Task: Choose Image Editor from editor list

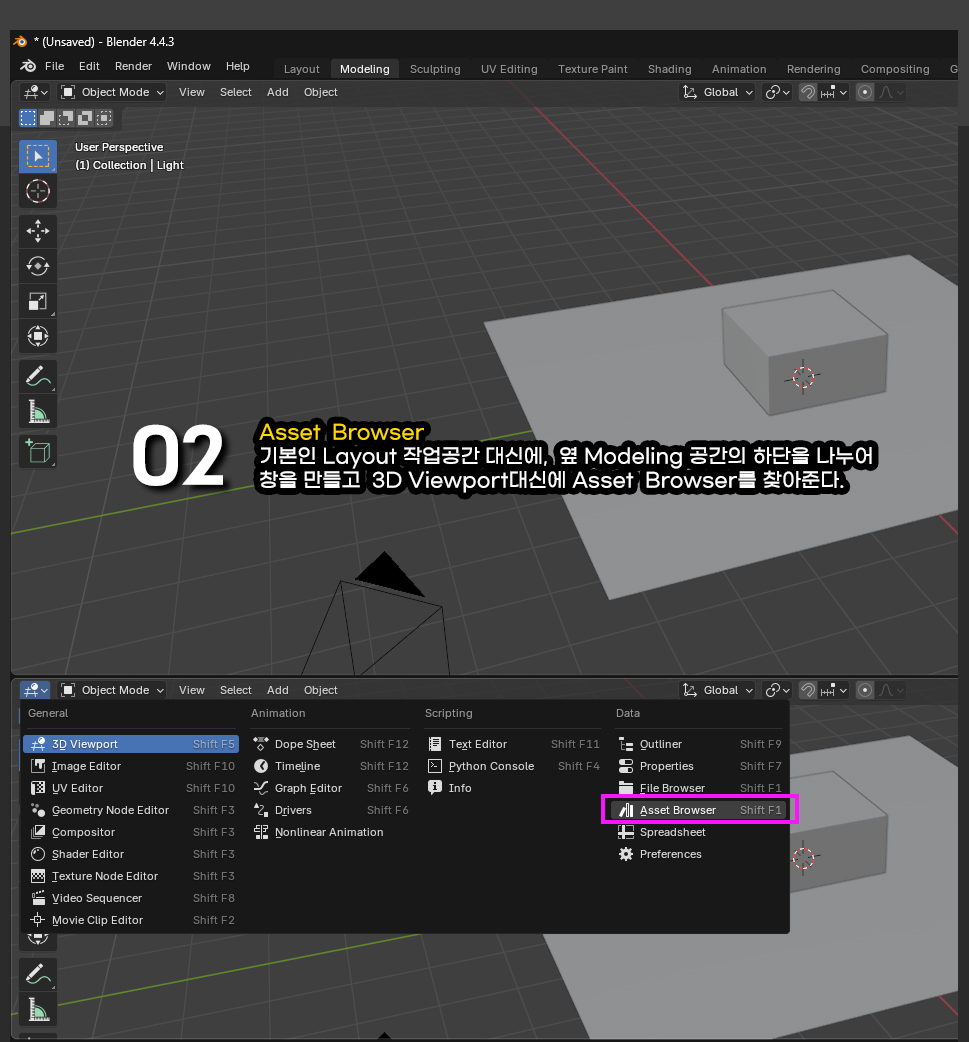Action: (131, 766)
